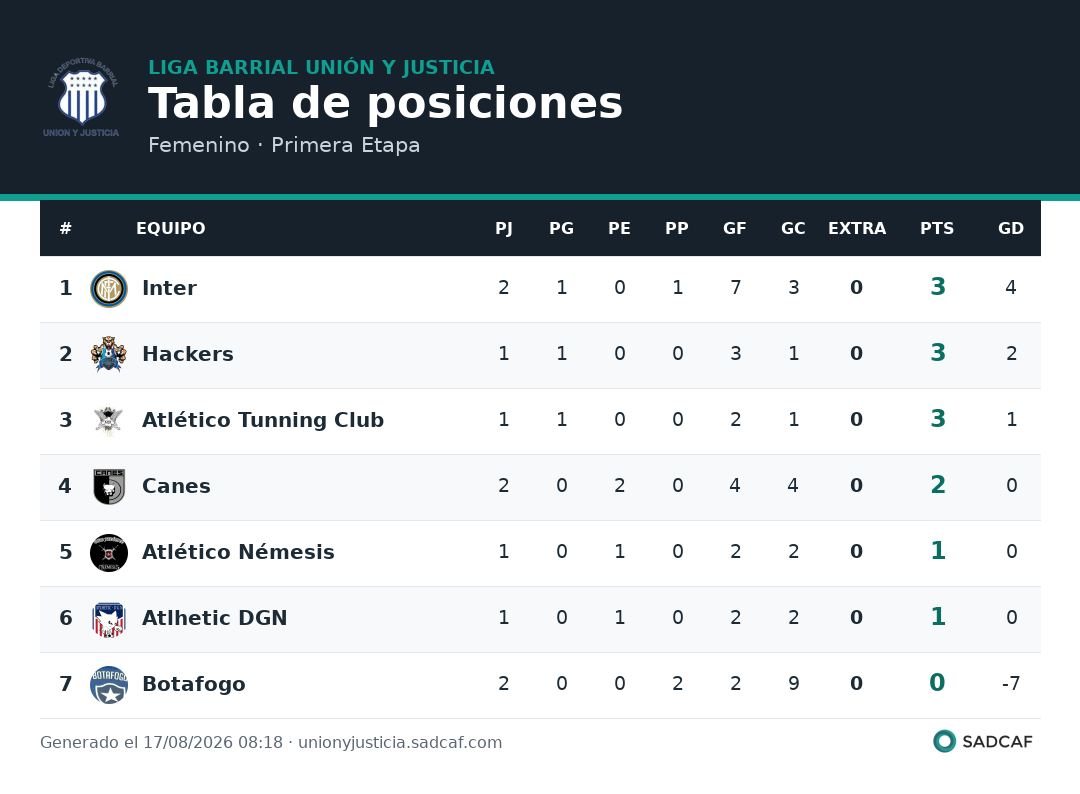Click the Tabla de posiciones heading

coord(385,103)
